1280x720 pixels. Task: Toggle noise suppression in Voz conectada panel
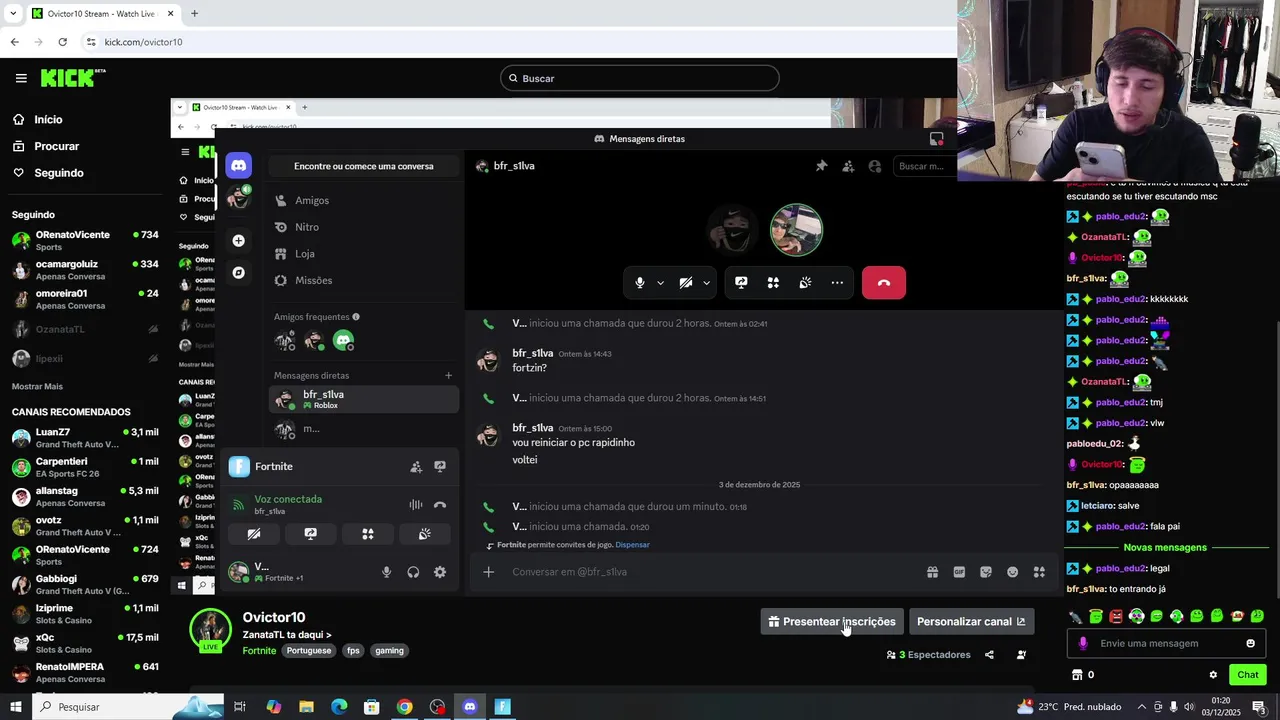tap(416, 505)
